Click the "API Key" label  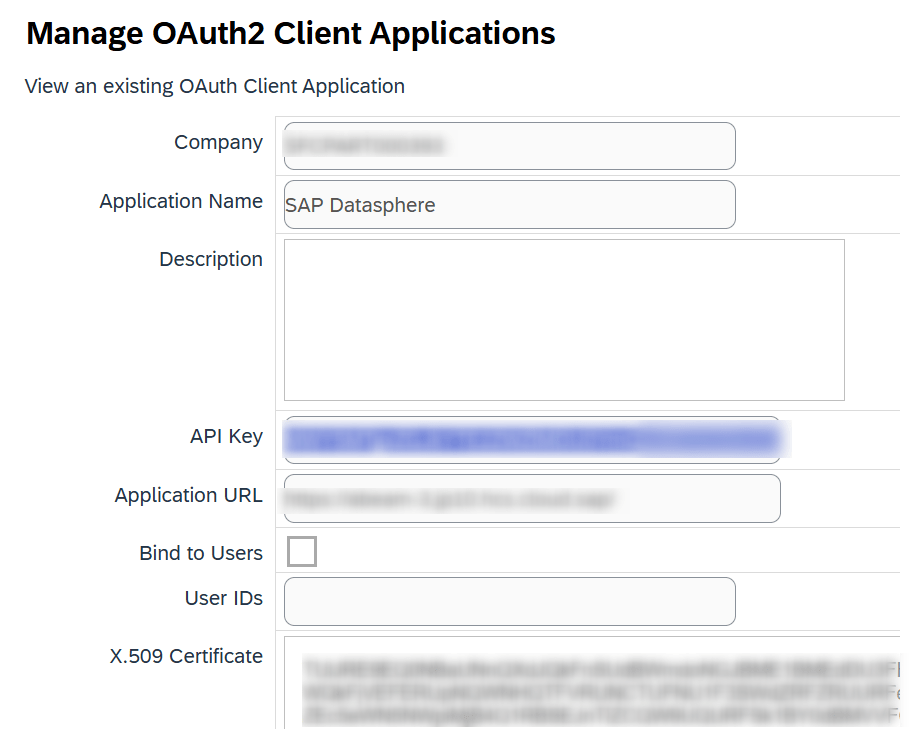[226, 436]
